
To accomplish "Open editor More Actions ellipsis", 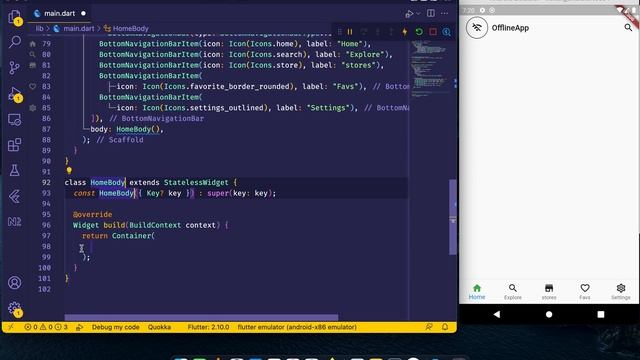I will 444,13.
